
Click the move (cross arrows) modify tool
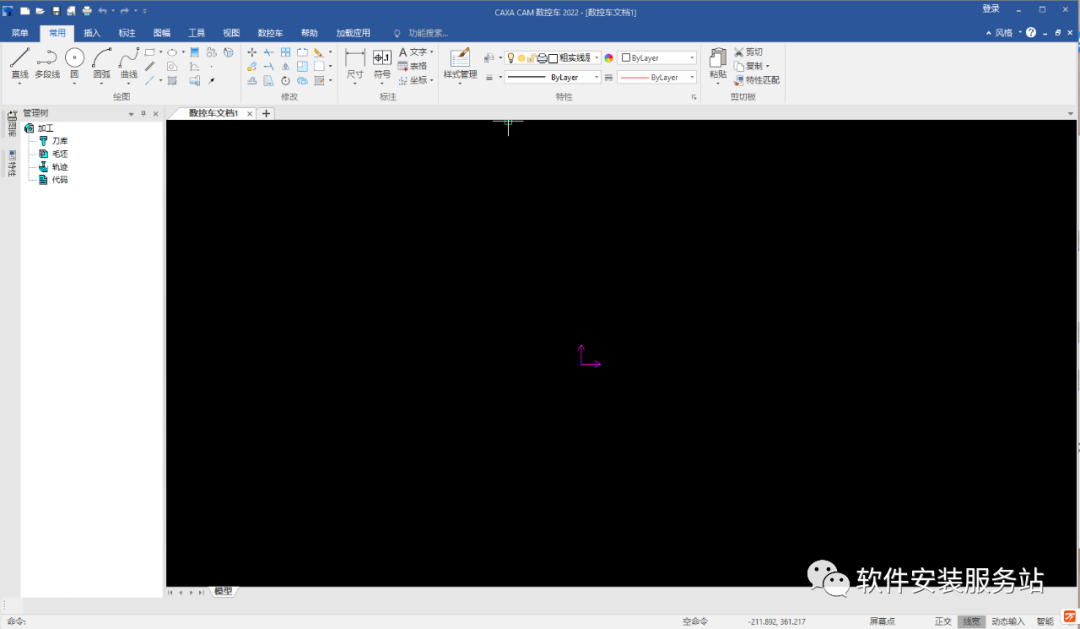click(252, 52)
